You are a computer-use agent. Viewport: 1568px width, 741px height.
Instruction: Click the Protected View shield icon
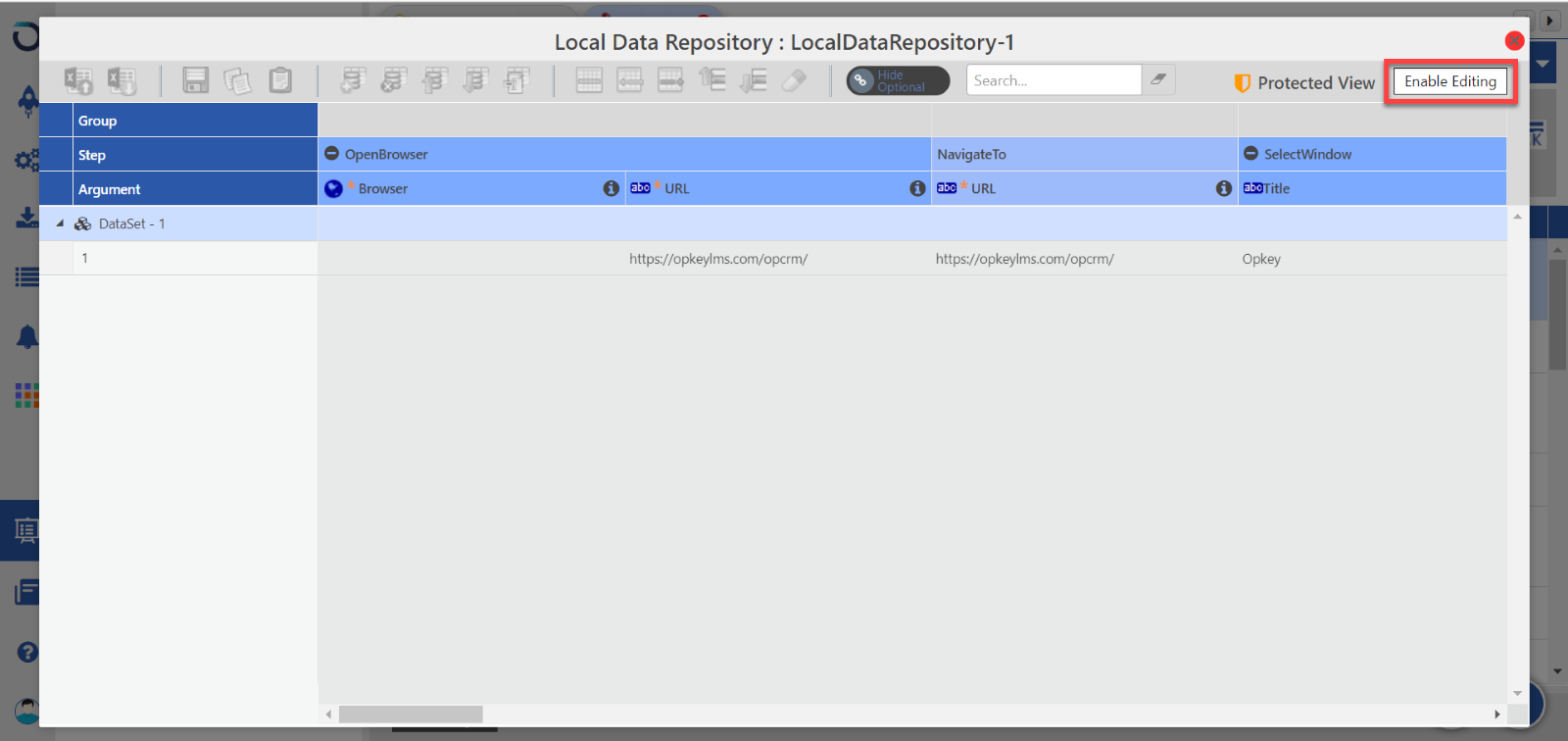click(x=1242, y=83)
